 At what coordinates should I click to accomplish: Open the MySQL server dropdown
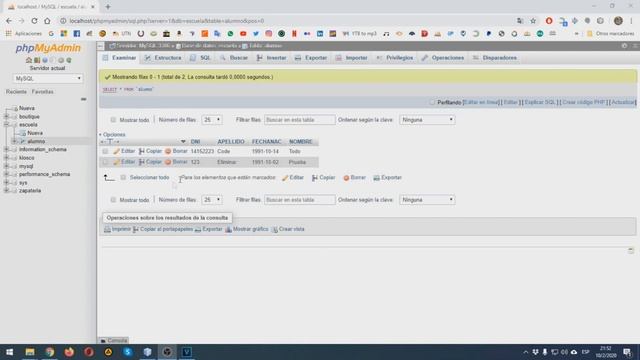[x=48, y=78]
